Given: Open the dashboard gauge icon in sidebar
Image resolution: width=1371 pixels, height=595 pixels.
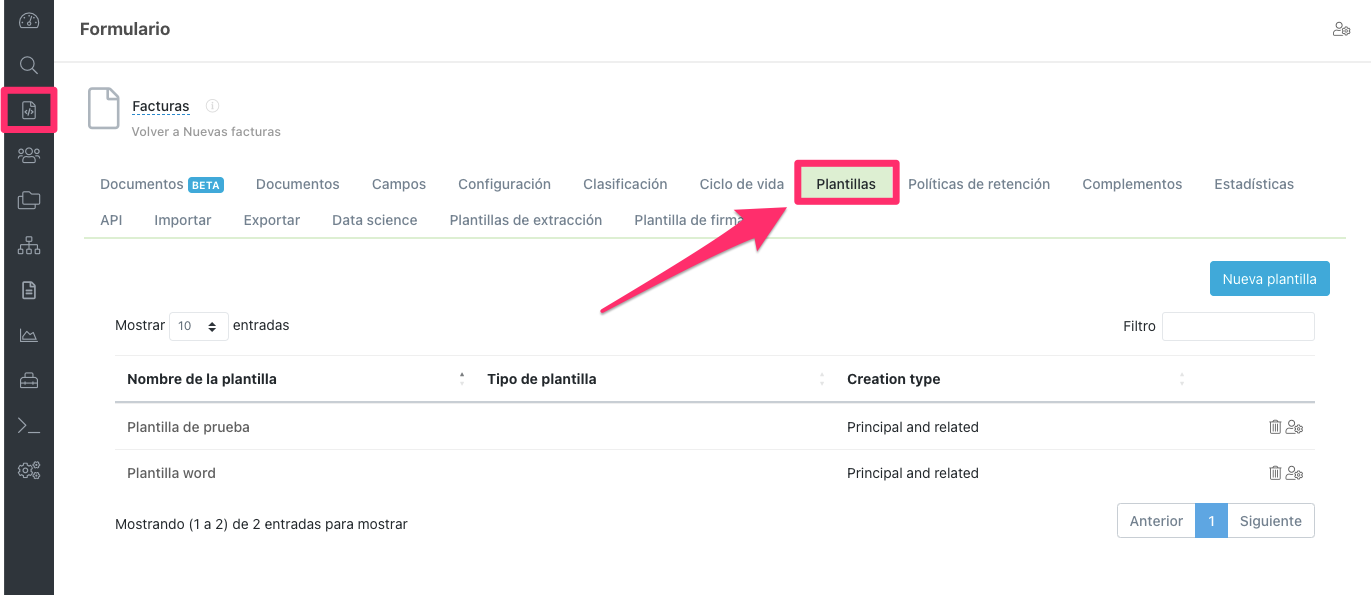Looking at the screenshot, I should [x=29, y=21].
